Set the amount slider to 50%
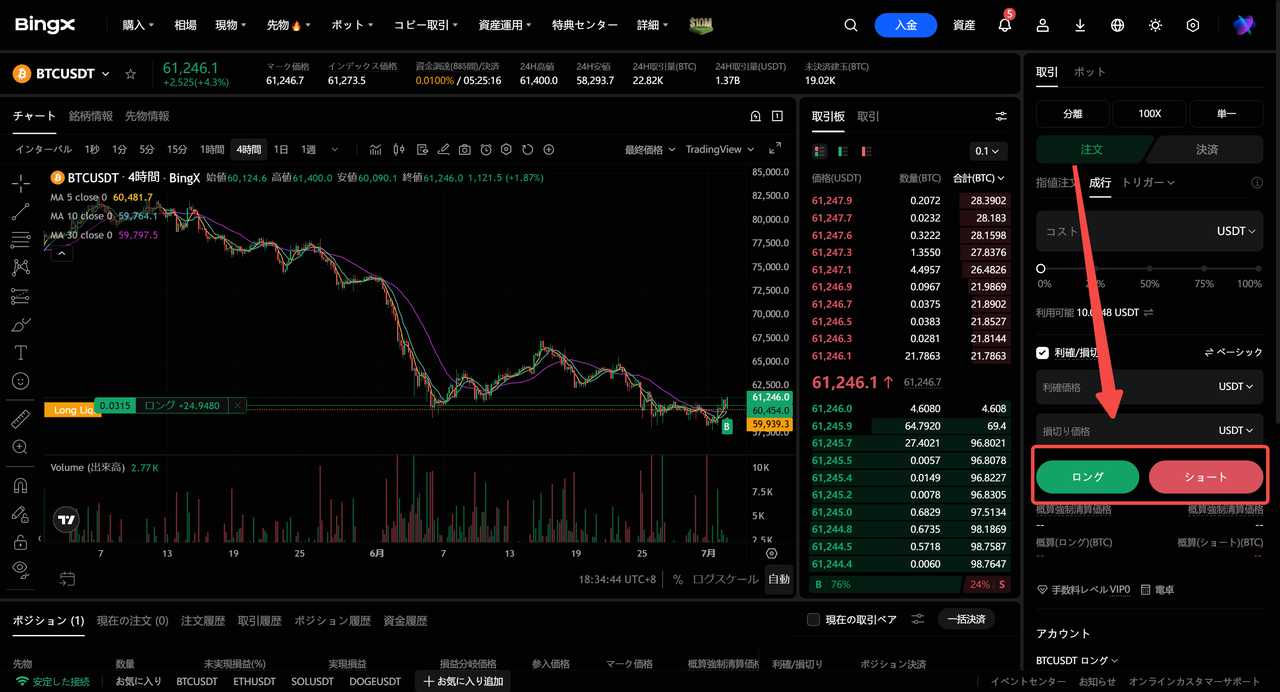The width and height of the screenshot is (1280, 692). coord(1150,269)
